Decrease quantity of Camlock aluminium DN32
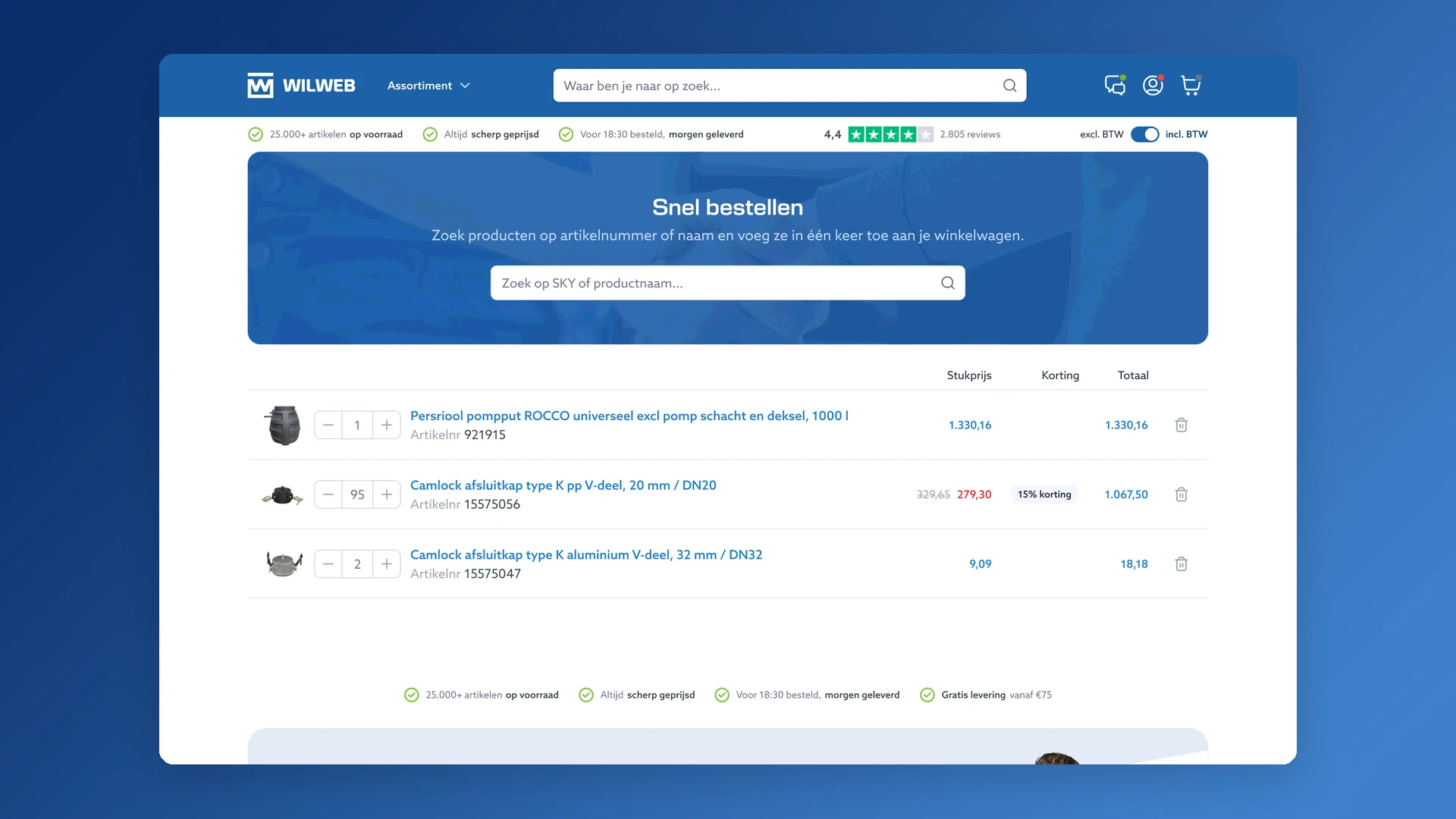1456x819 pixels. [328, 563]
